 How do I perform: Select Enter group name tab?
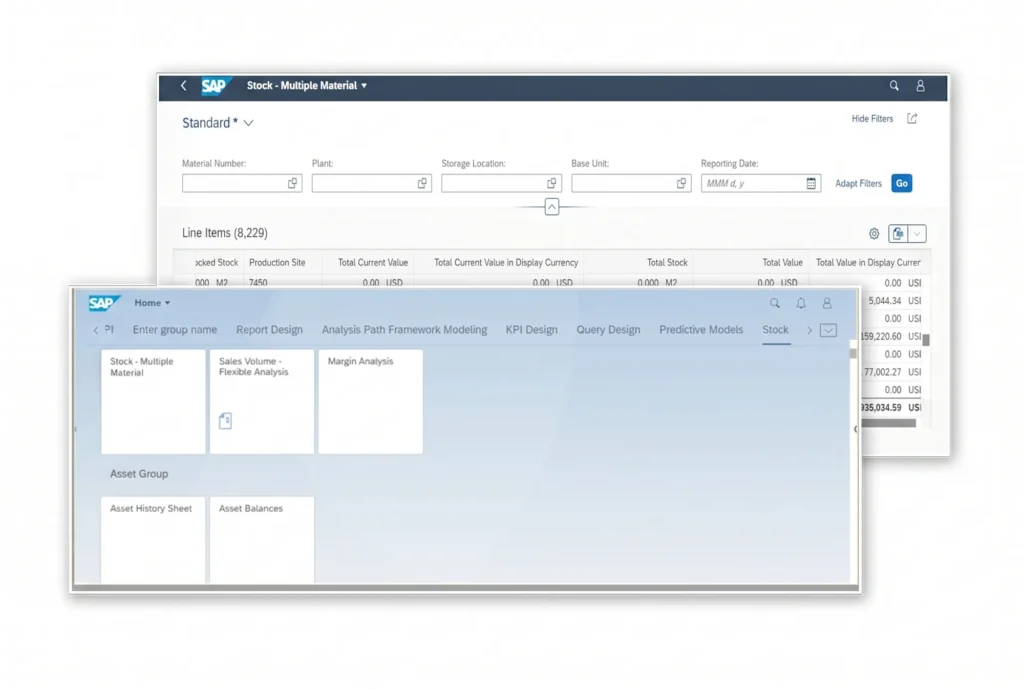pyautogui.click(x=174, y=330)
